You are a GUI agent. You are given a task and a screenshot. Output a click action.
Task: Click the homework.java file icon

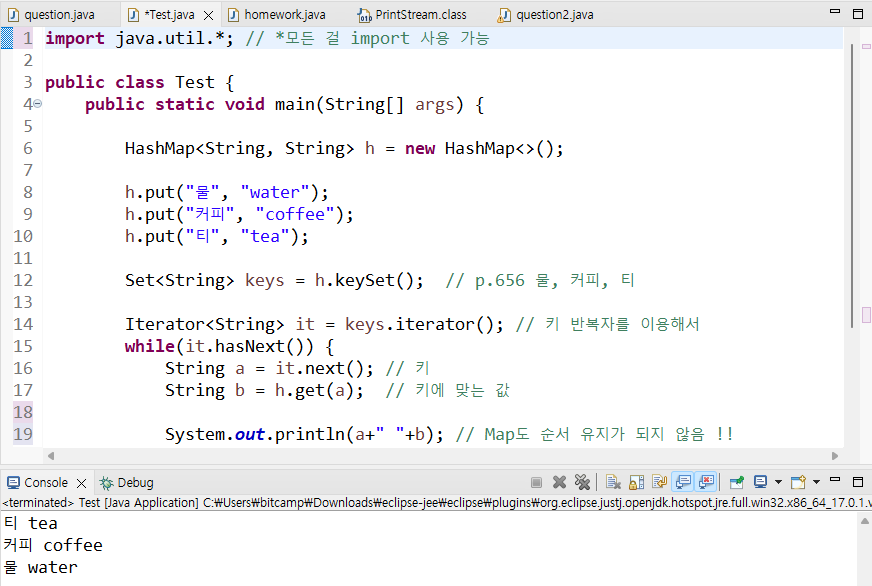[234, 15]
